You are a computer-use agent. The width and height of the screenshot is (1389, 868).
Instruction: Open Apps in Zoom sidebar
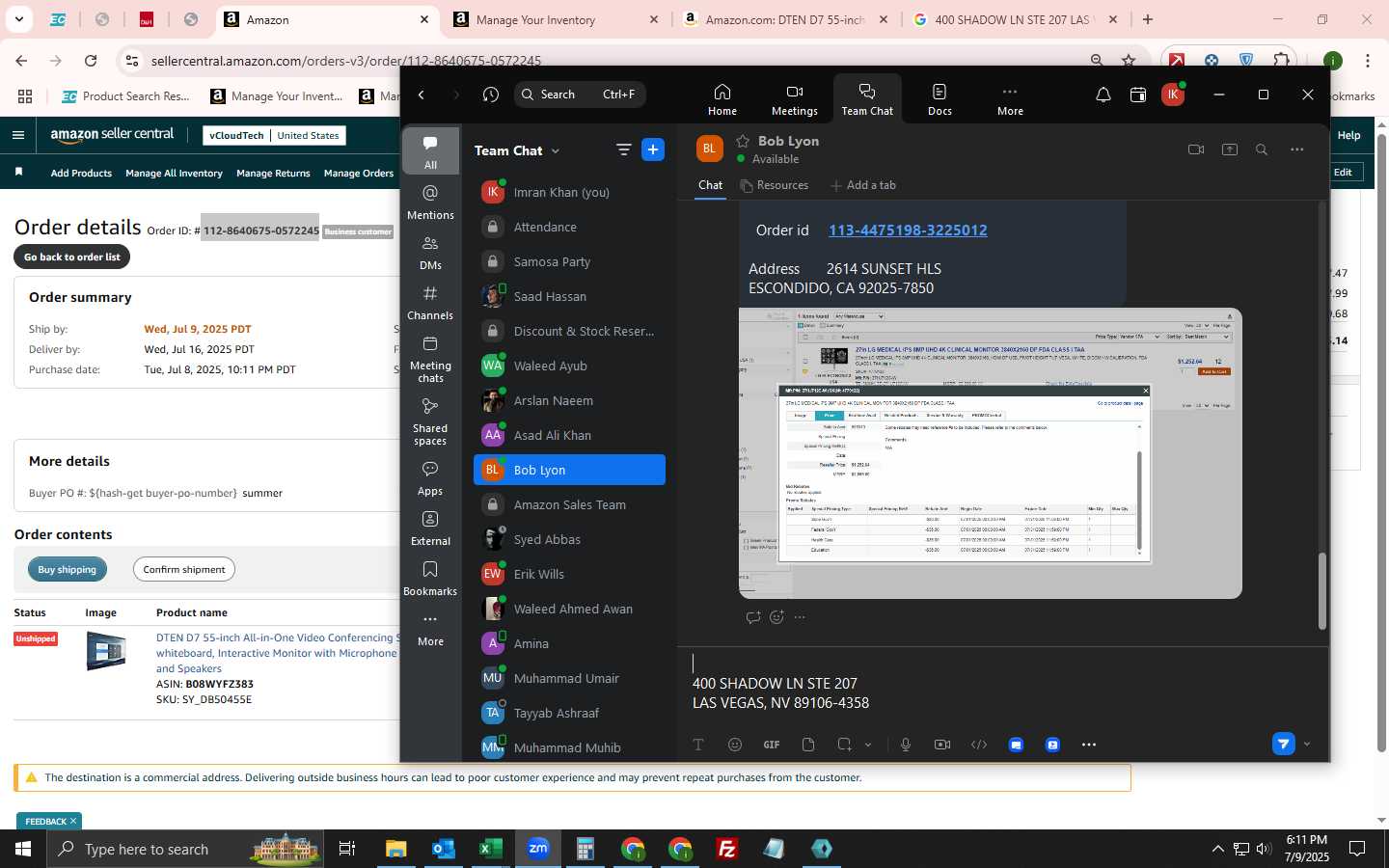[430, 478]
